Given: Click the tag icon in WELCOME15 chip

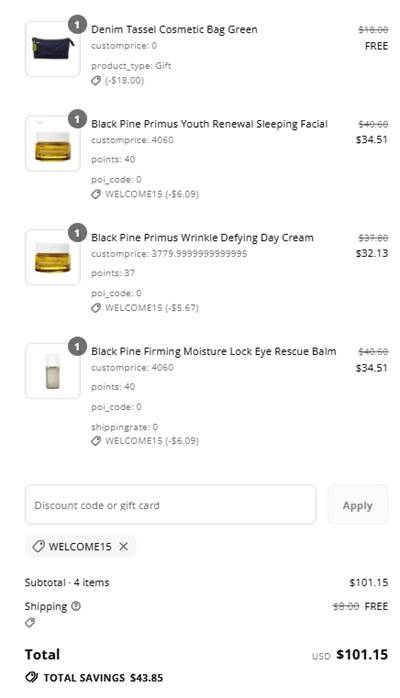Looking at the screenshot, I should pyautogui.click(x=38, y=546).
